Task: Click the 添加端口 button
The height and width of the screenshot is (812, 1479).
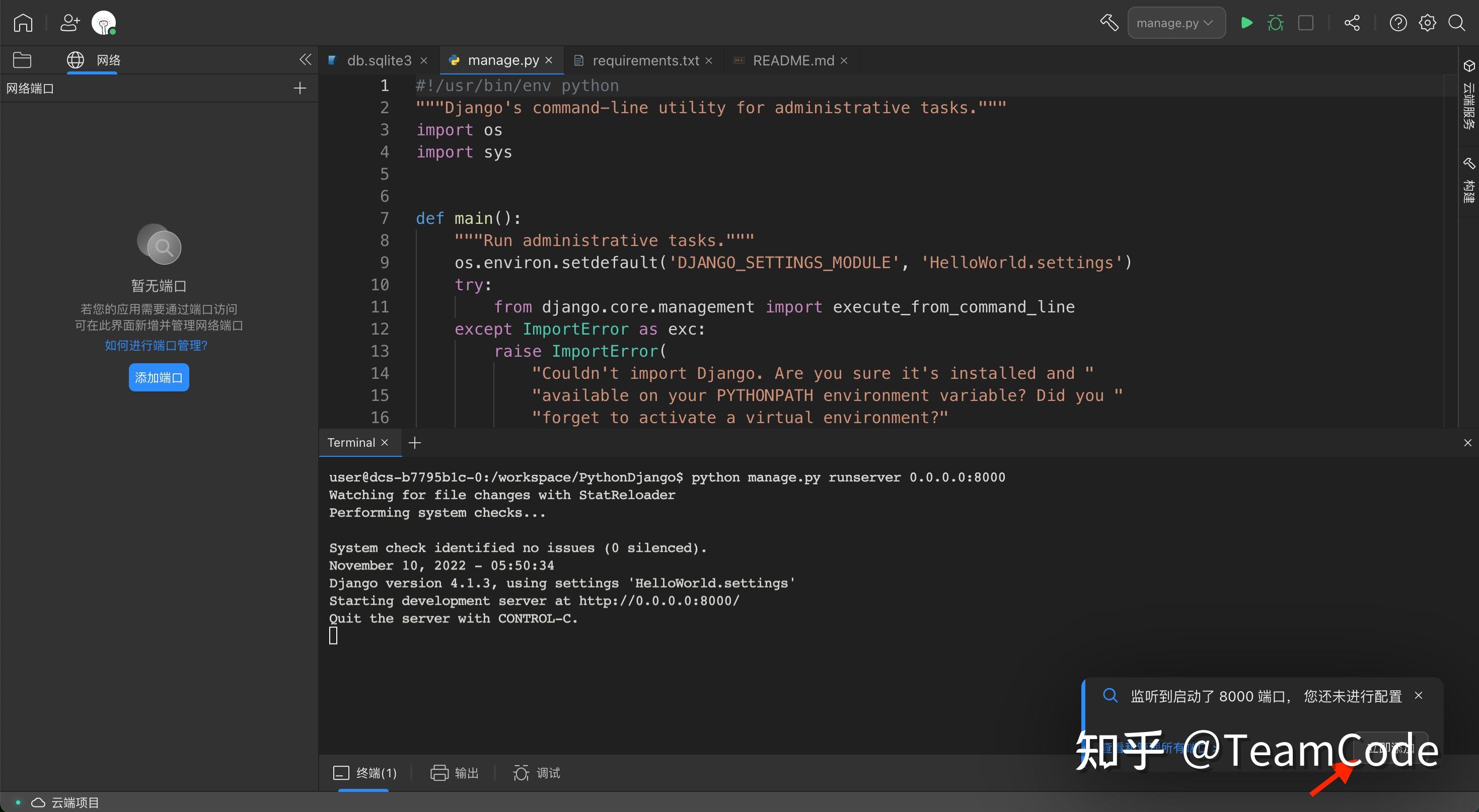Action: (x=159, y=377)
